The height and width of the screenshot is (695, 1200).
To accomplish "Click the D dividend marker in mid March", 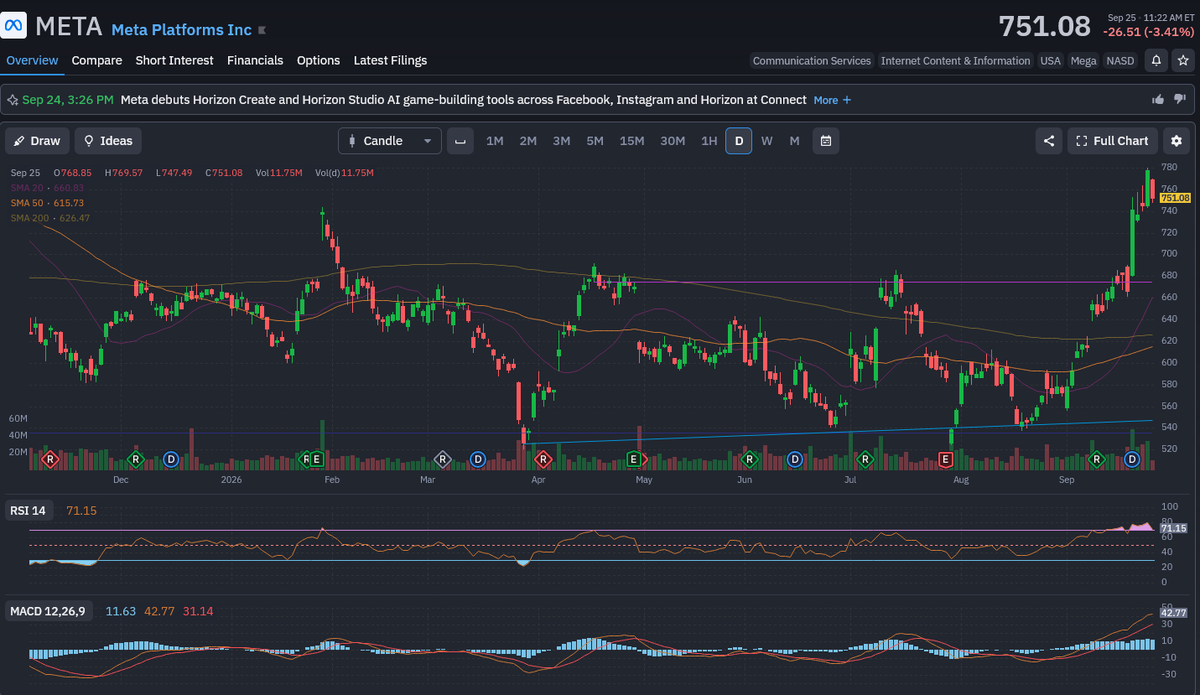I will pyautogui.click(x=478, y=459).
